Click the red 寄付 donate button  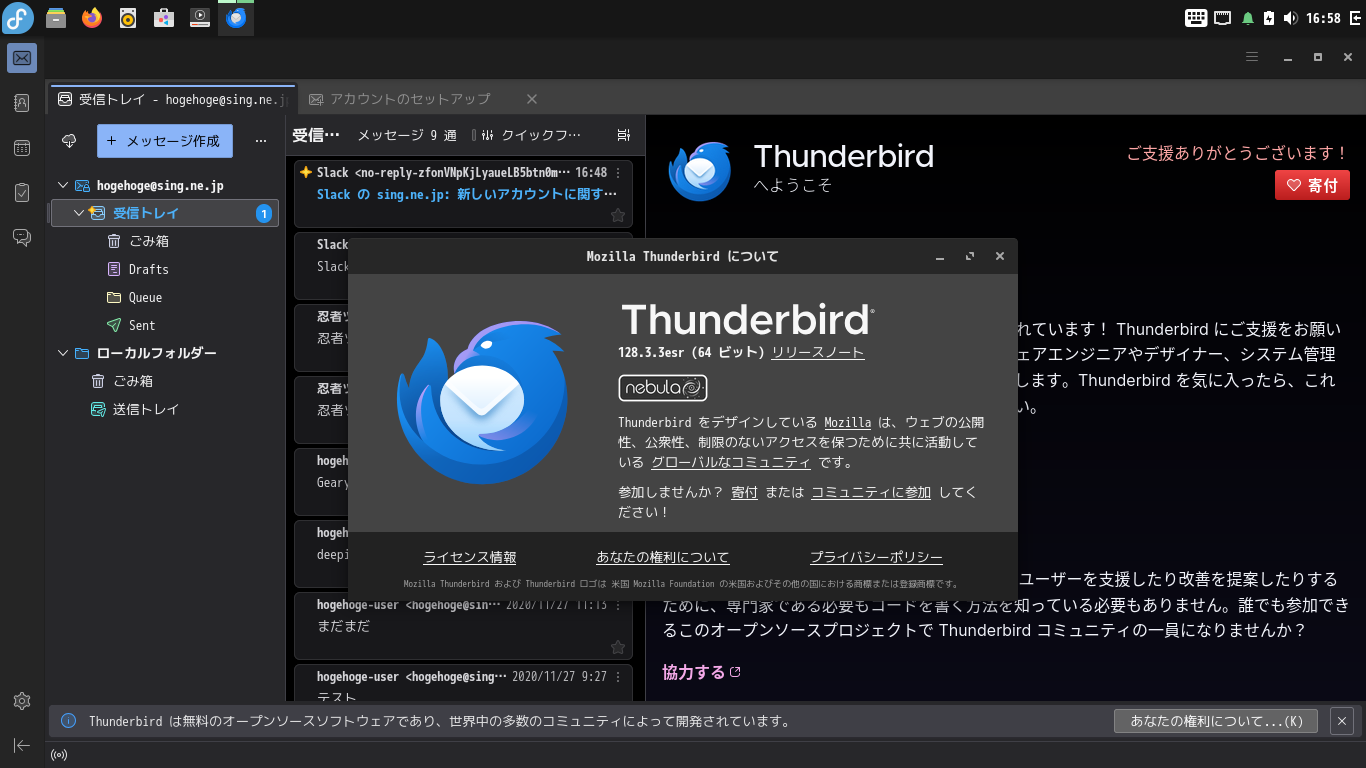coord(1312,185)
